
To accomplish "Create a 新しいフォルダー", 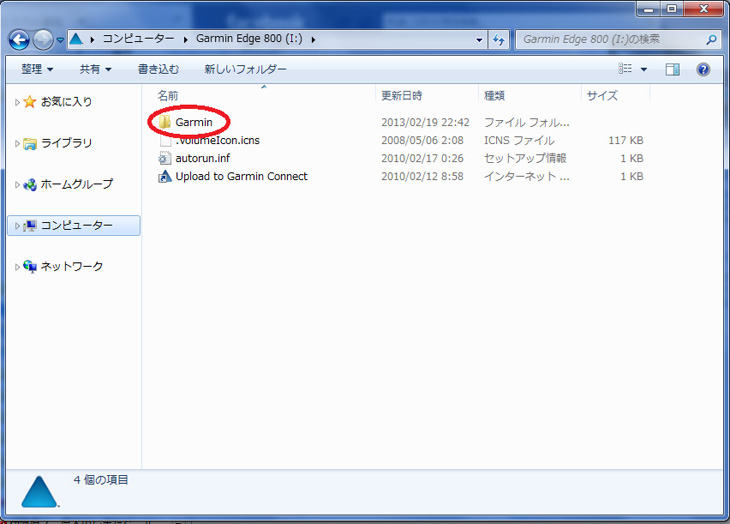I will 245,69.
